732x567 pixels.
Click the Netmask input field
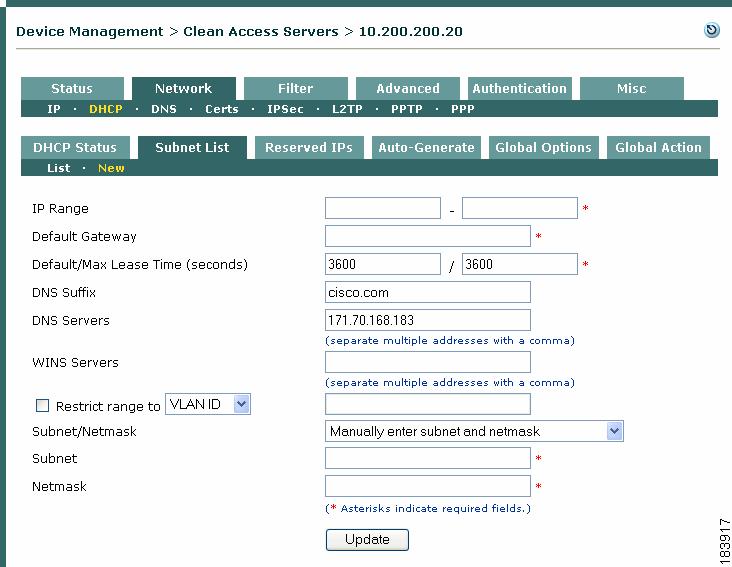(428, 486)
